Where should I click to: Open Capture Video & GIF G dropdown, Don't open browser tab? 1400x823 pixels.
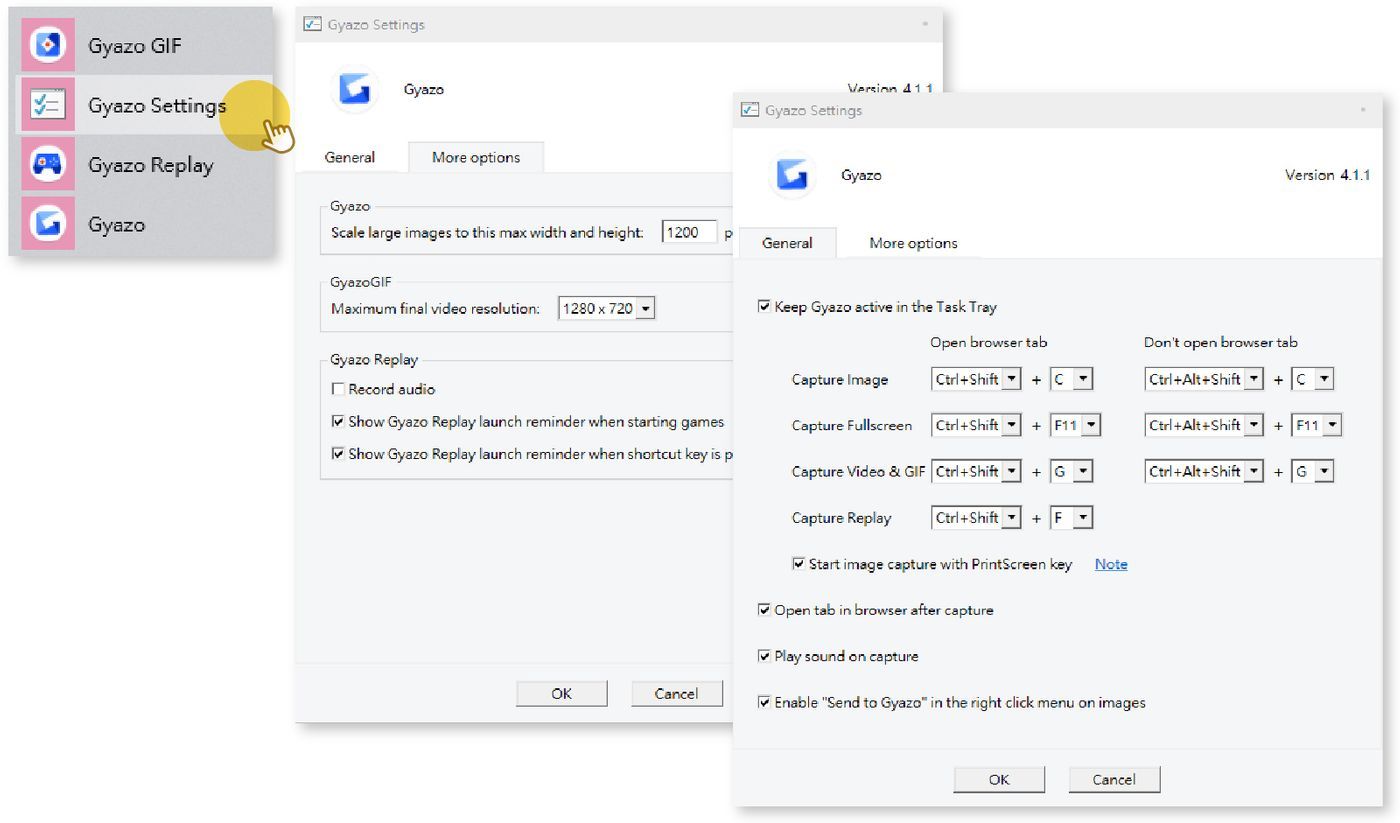coord(1313,471)
